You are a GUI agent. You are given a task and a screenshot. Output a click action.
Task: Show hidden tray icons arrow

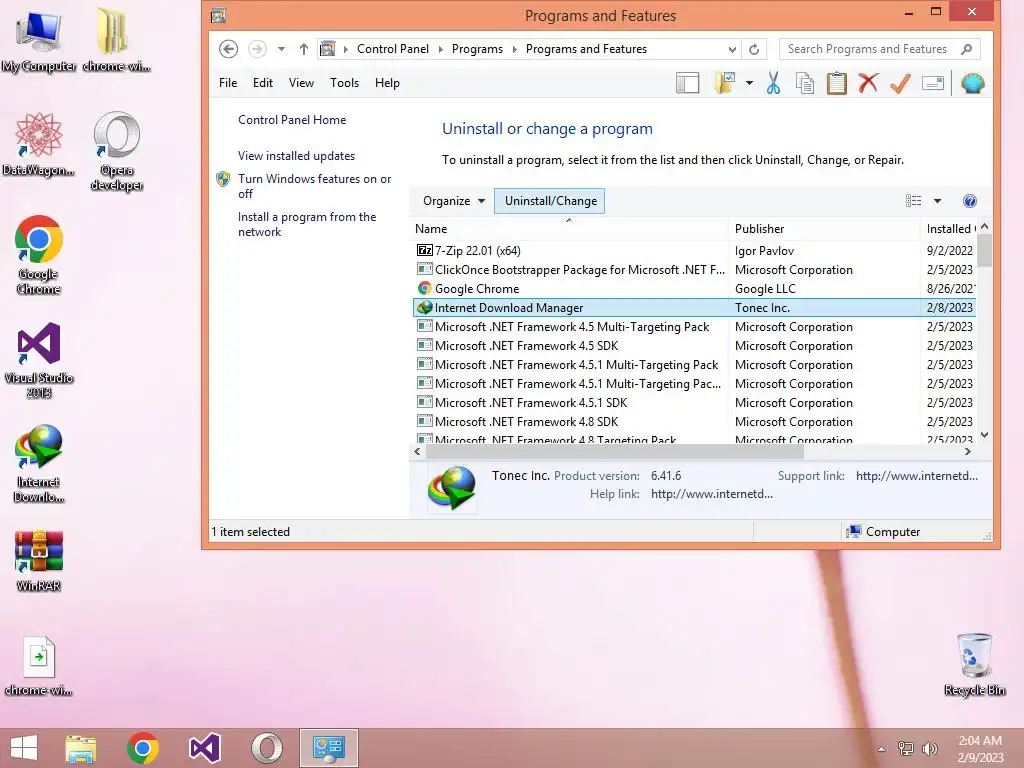pyautogui.click(x=882, y=749)
